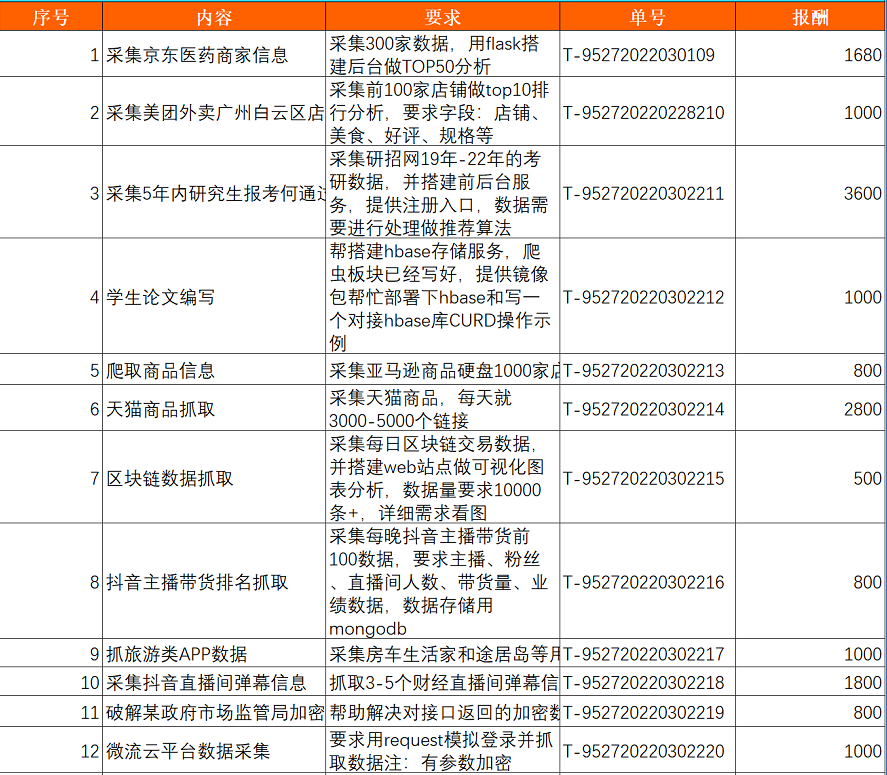The width and height of the screenshot is (887, 775).
Task: Click the 1800 payment cell
Action: (x=811, y=682)
